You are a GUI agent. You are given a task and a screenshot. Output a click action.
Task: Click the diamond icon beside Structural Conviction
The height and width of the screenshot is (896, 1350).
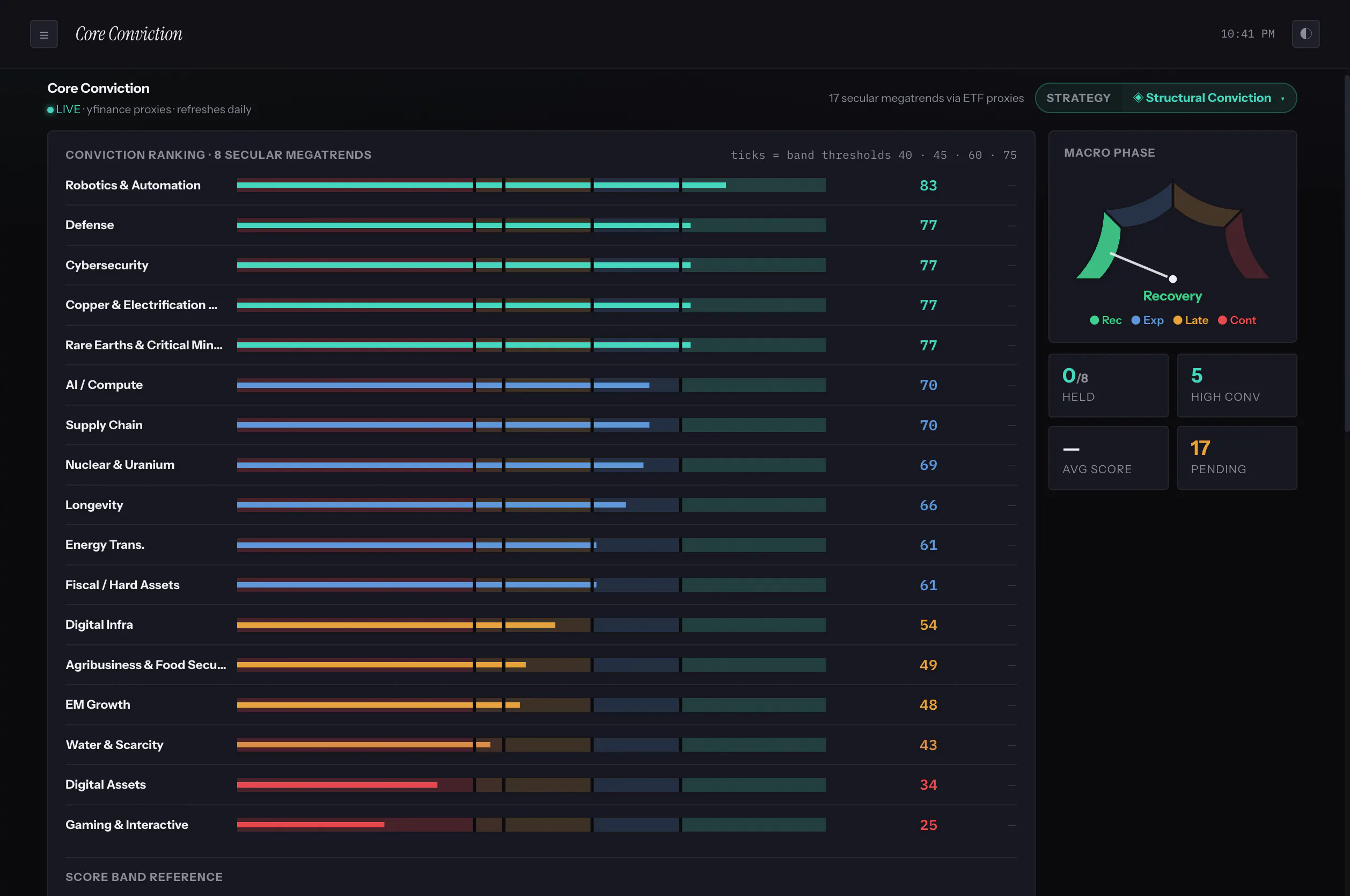1138,98
